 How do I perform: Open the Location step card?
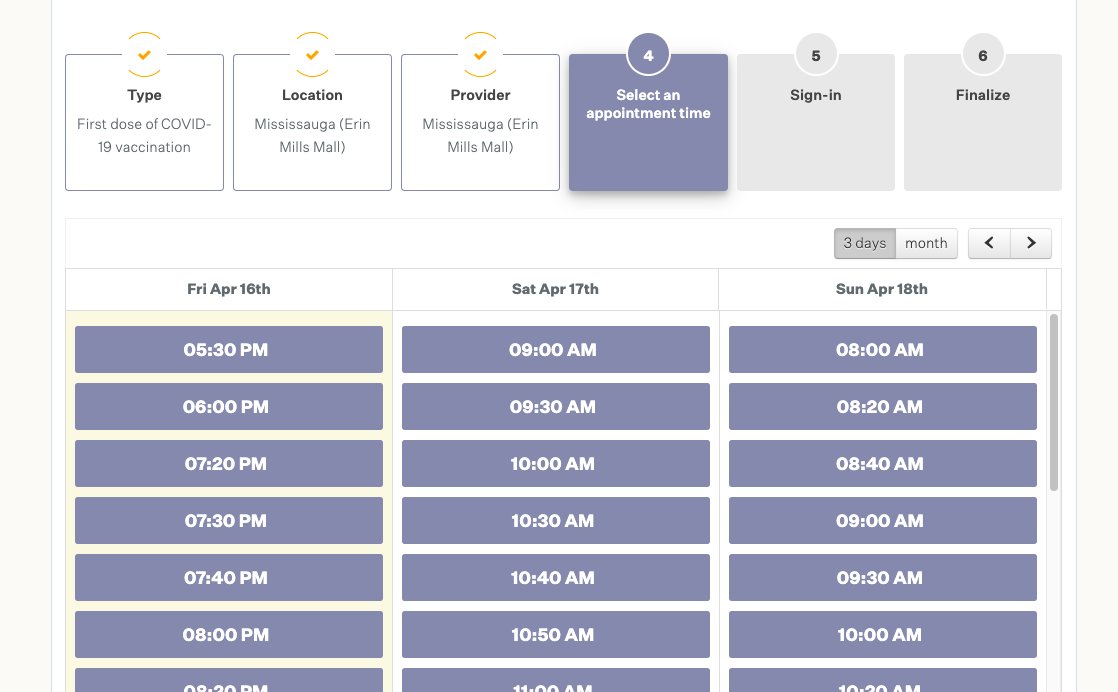[x=312, y=123]
